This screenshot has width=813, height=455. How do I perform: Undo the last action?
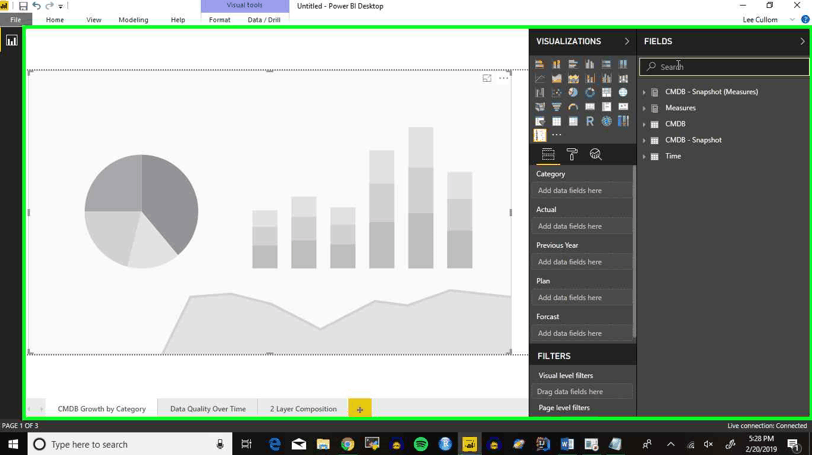click(x=36, y=6)
